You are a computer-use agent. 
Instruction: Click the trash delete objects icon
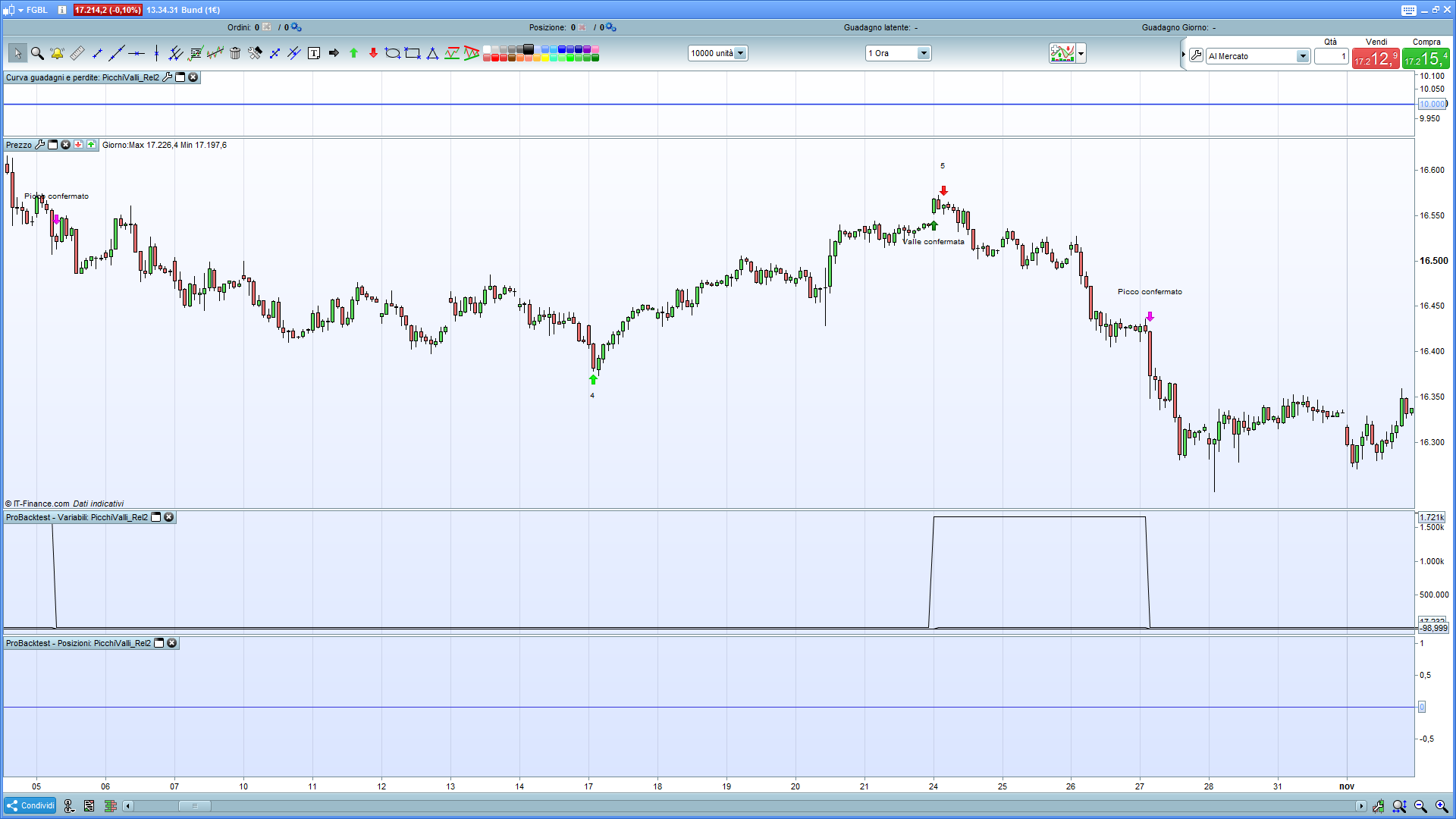tap(235, 53)
